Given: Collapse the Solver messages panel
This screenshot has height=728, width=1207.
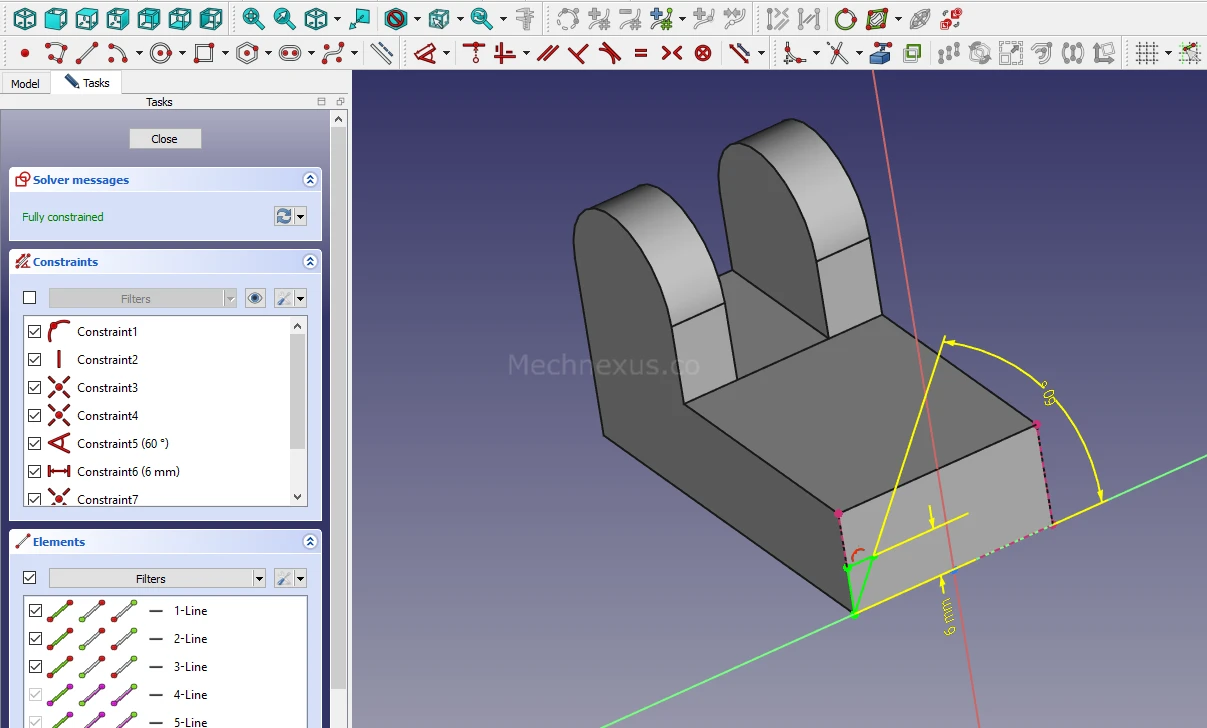Looking at the screenshot, I should pyautogui.click(x=310, y=180).
